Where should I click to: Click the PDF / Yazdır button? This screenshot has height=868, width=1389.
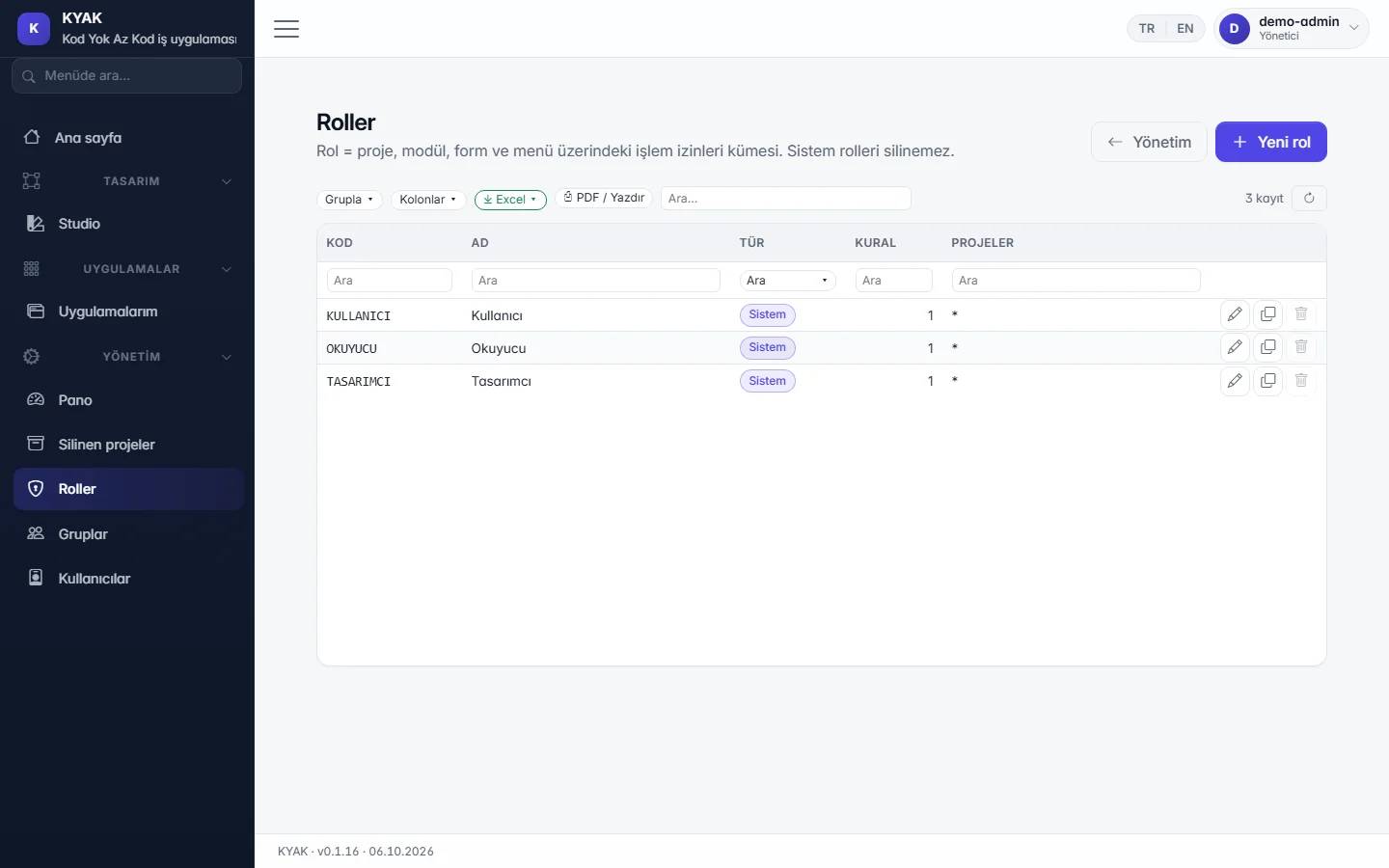click(x=604, y=198)
